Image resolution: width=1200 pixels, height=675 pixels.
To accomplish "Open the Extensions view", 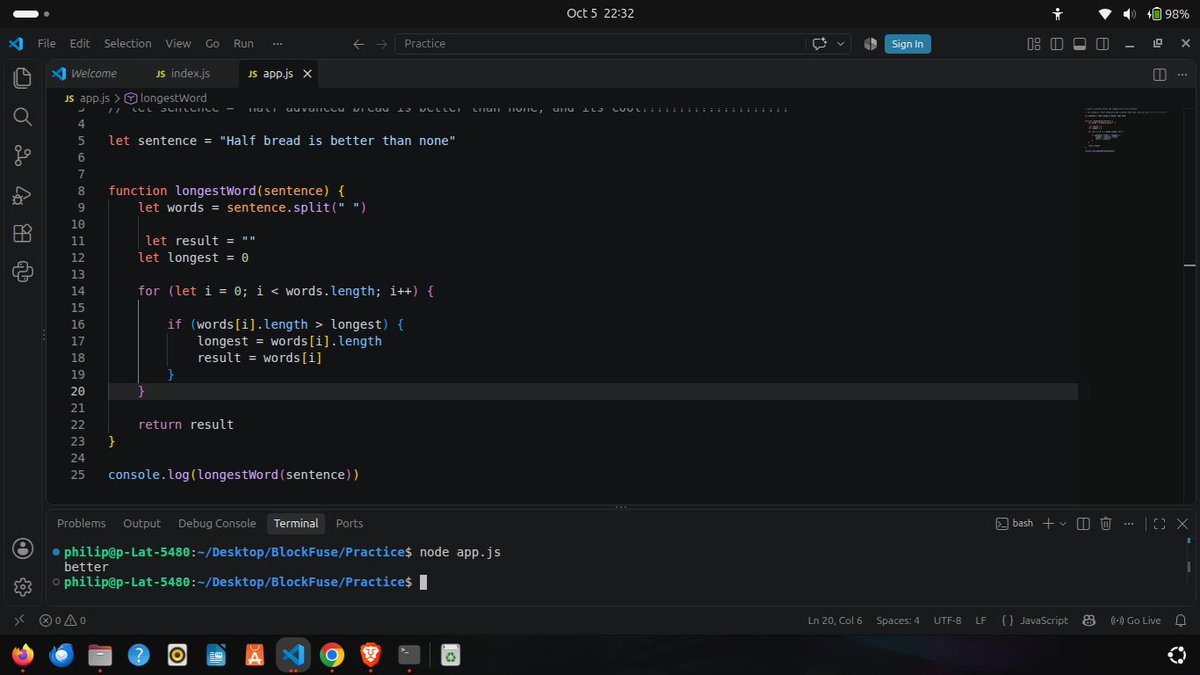I will click(22, 233).
